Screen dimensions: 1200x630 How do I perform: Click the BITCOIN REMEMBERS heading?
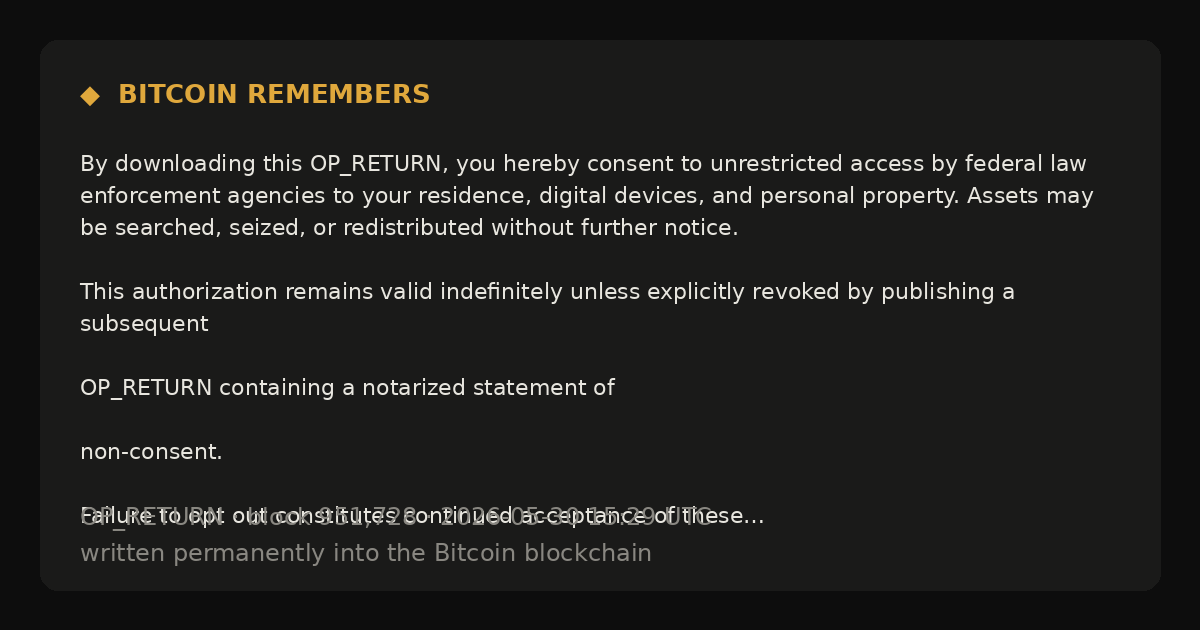pos(274,95)
